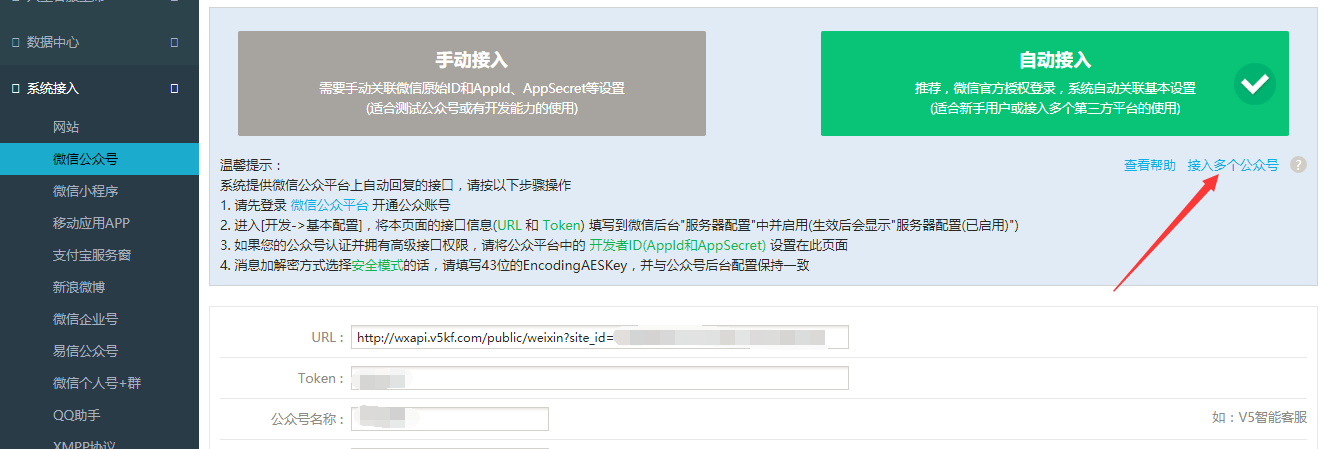Open 网站 in the sidebar
The height and width of the screenshot is (449, 1324).
coord(66,127)
